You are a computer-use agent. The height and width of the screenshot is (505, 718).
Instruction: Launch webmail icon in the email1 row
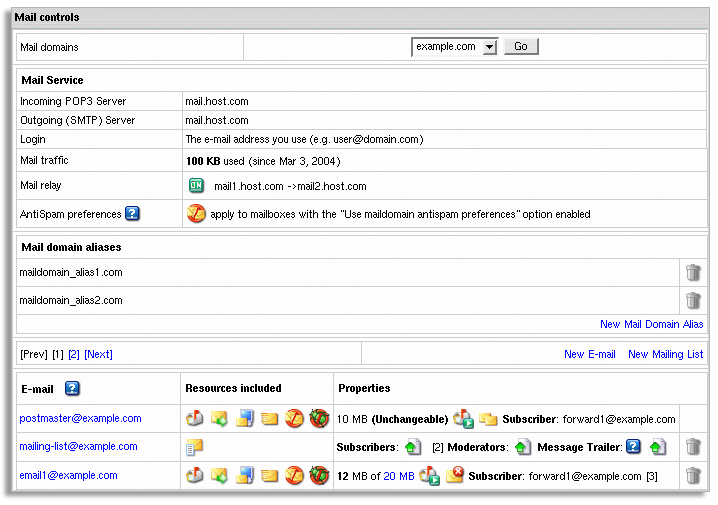pyautogui.click(x=430, y=476)
